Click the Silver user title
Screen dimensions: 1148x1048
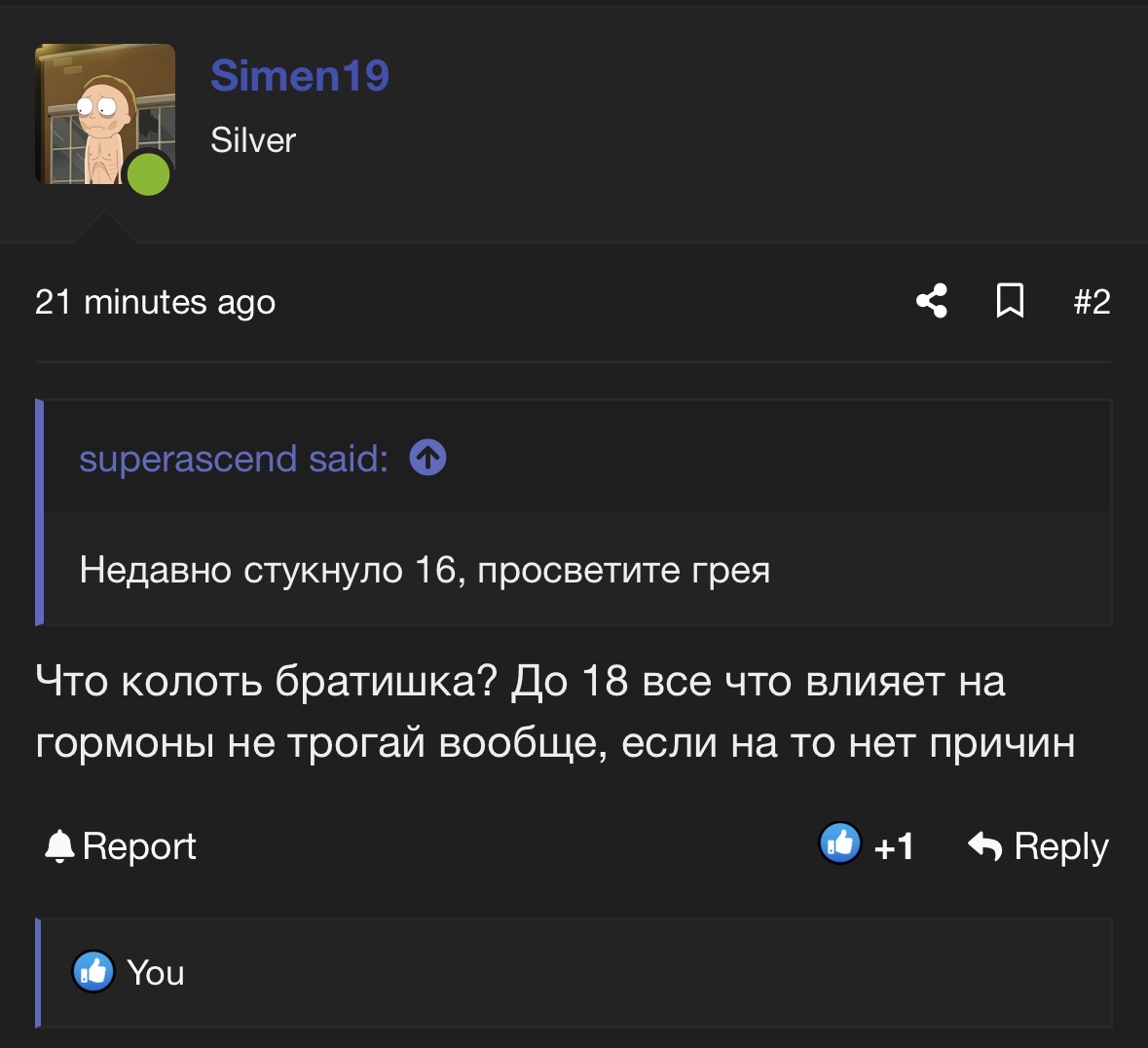253,140
